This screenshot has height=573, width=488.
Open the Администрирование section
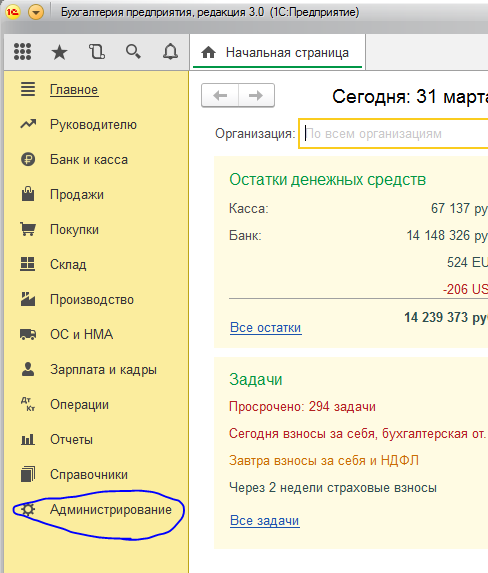(x=111, y=509)
